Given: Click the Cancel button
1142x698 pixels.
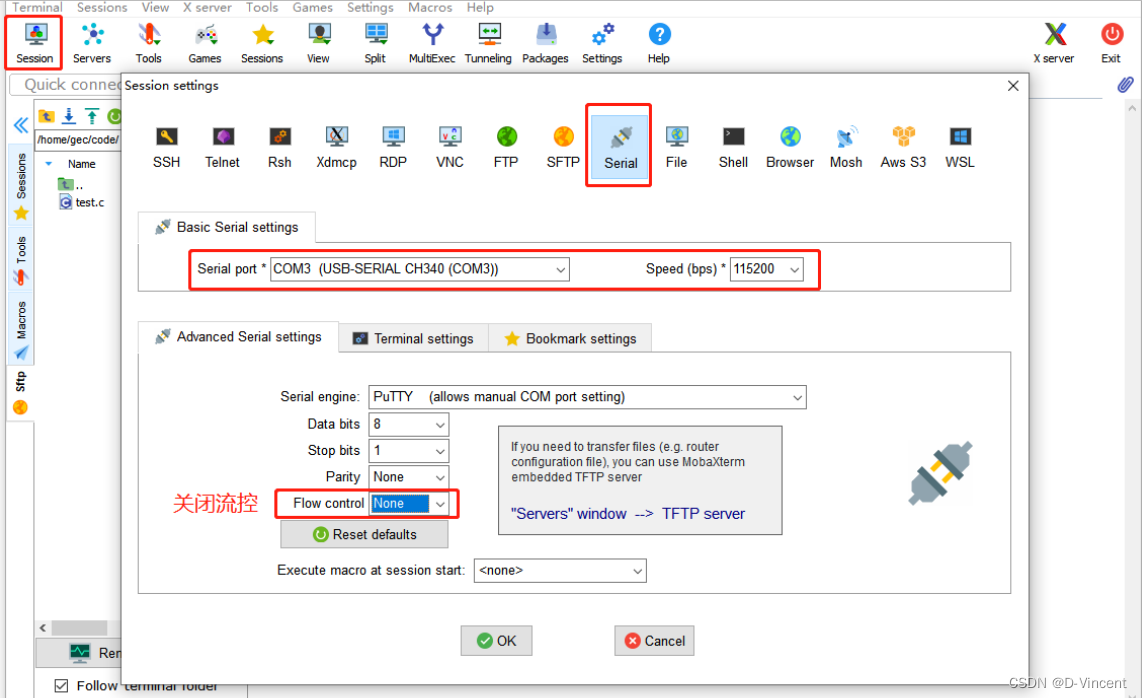Looking at the screenshot, I should pyautogui.click(x=654, y=641).
